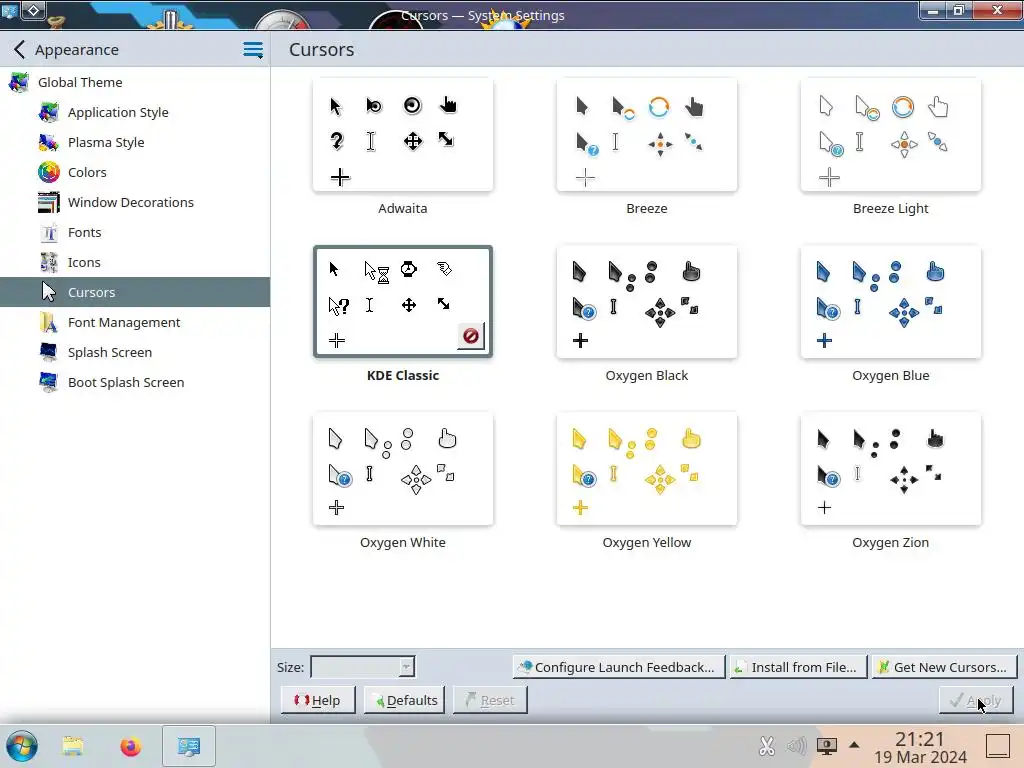
Task: Go back using the Appearance arrow
Action: 20,50
